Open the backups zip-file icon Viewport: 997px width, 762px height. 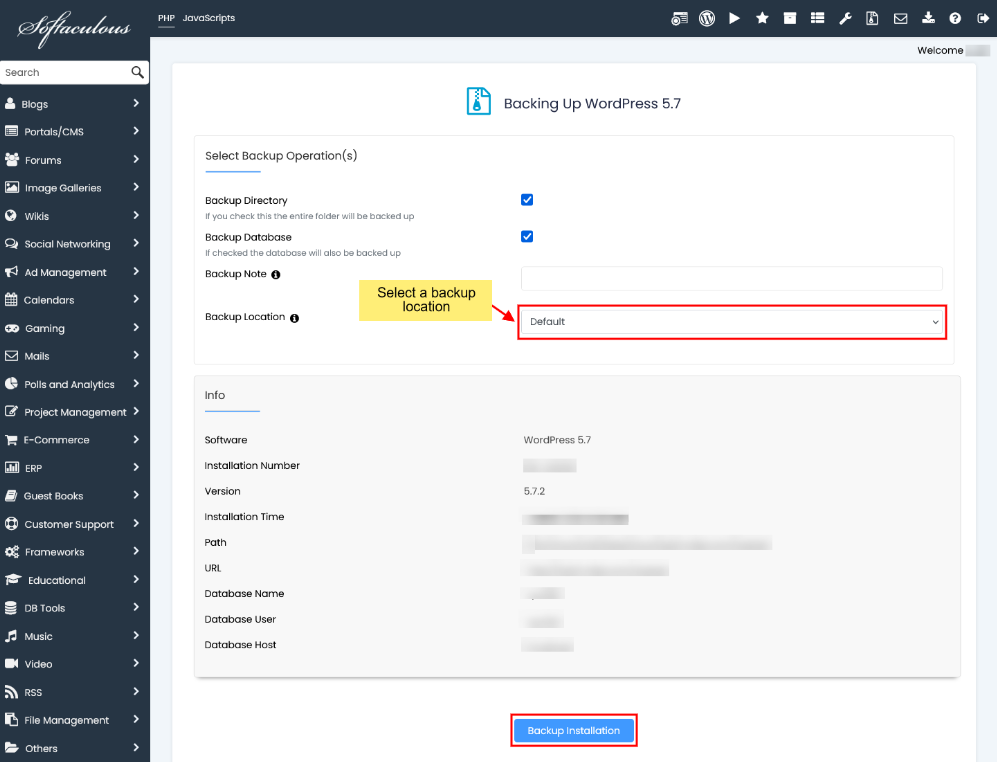pos(872,18)
